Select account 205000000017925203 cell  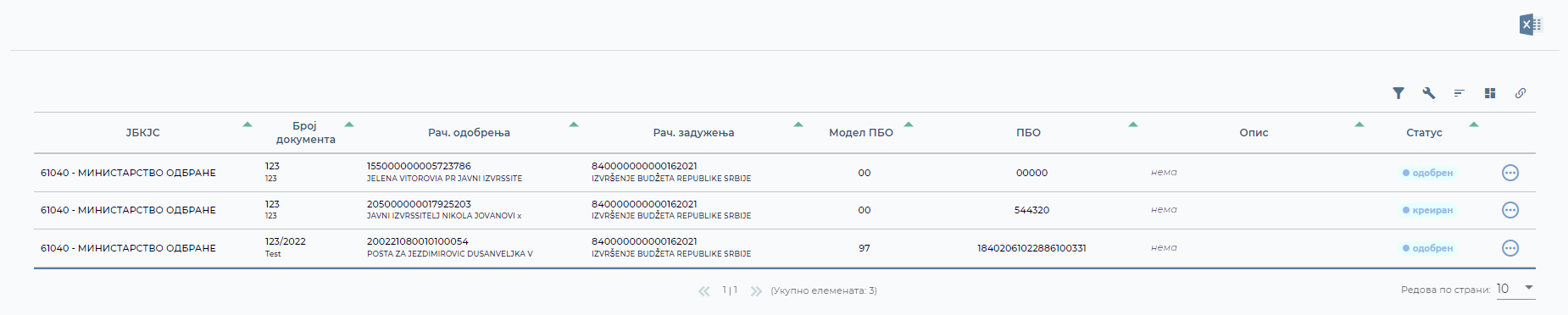point(419,204)
